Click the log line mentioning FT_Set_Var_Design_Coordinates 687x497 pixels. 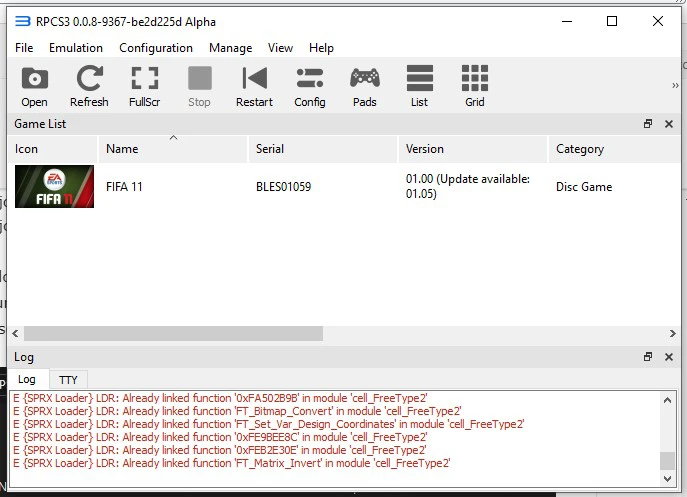point(269,424)
